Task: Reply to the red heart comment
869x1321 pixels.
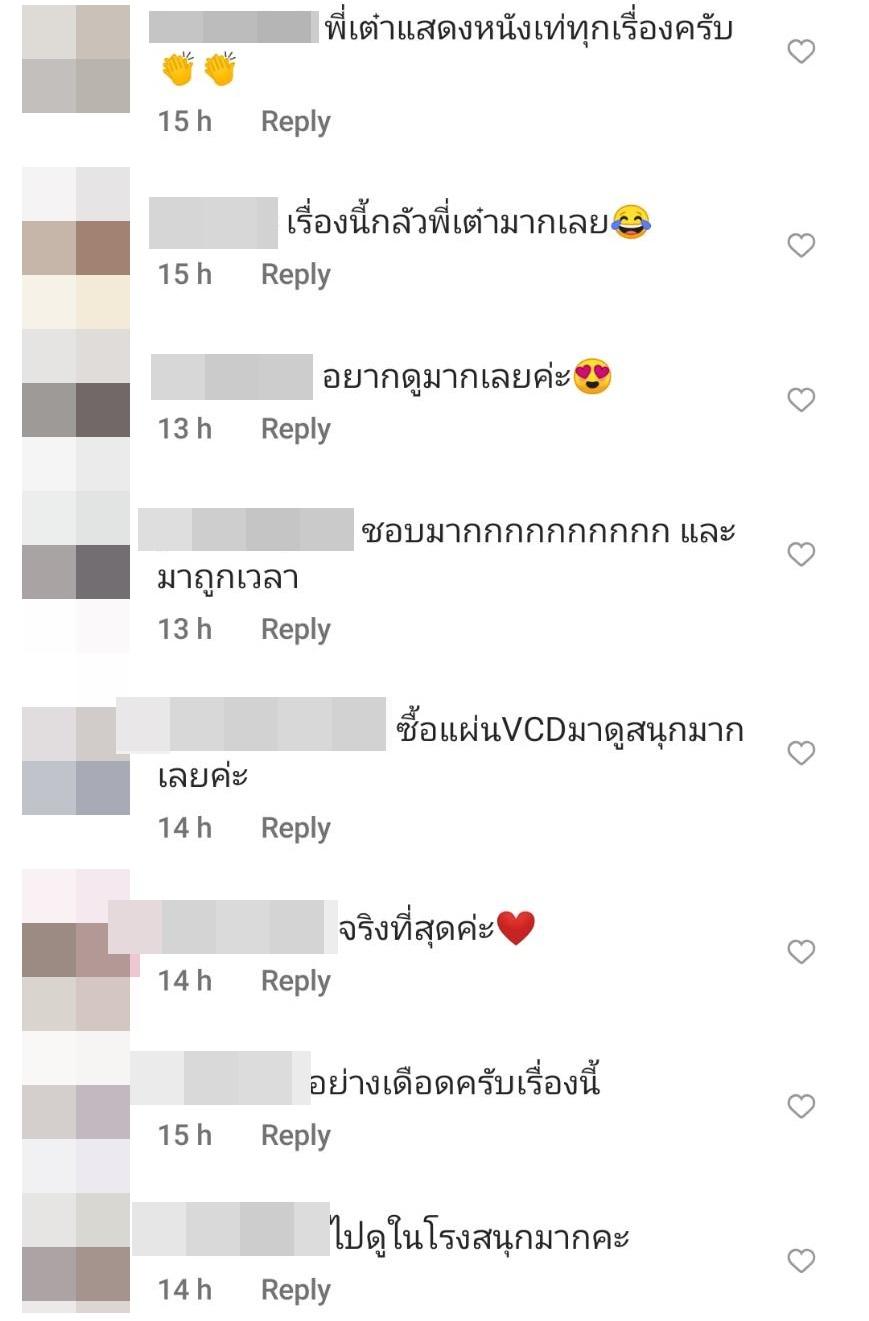Action: tap(295, 981)
